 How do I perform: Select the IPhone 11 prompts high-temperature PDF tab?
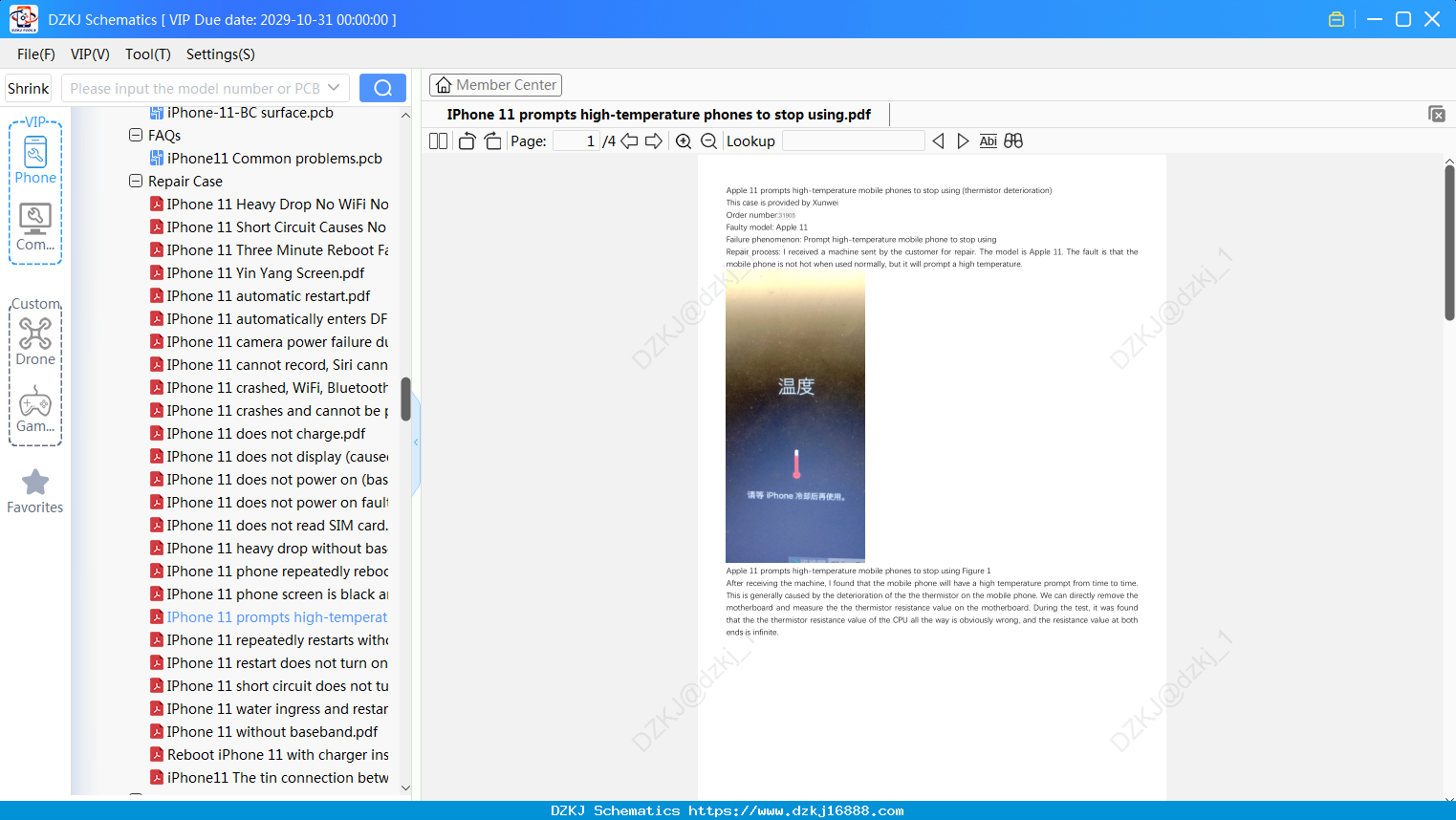click(x=660, y=115)
